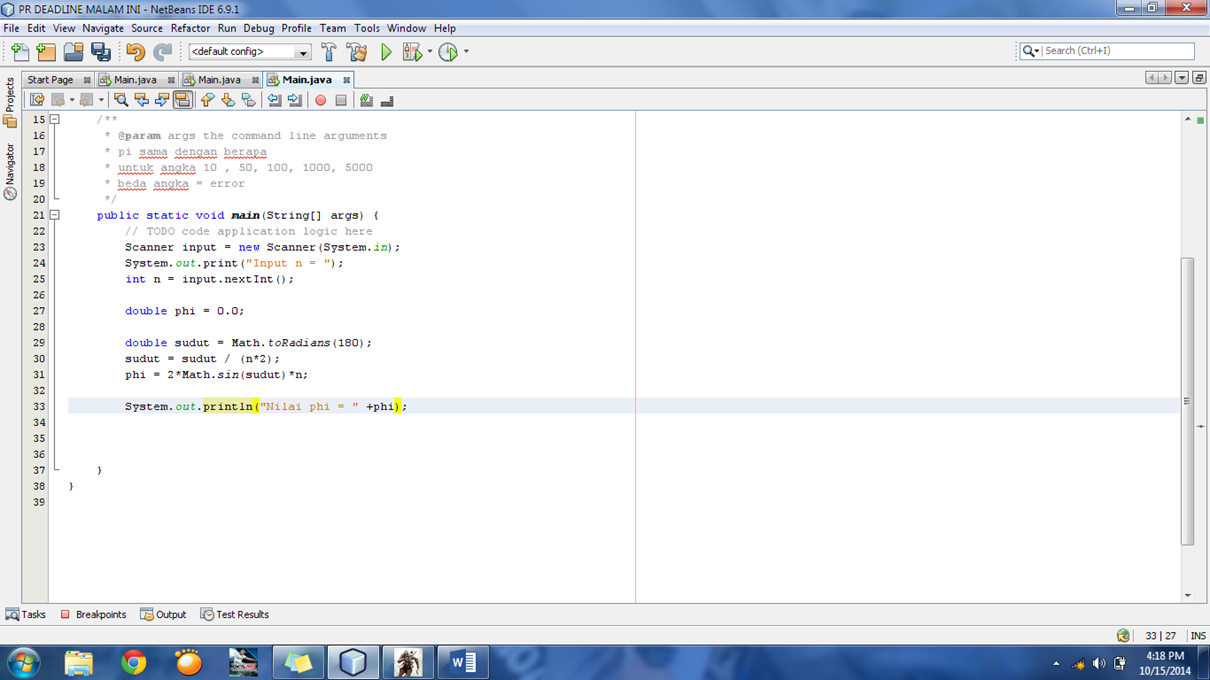Click the Redo arrow icon
Viewport: 1210px width, 680px height.
(162, 51)
